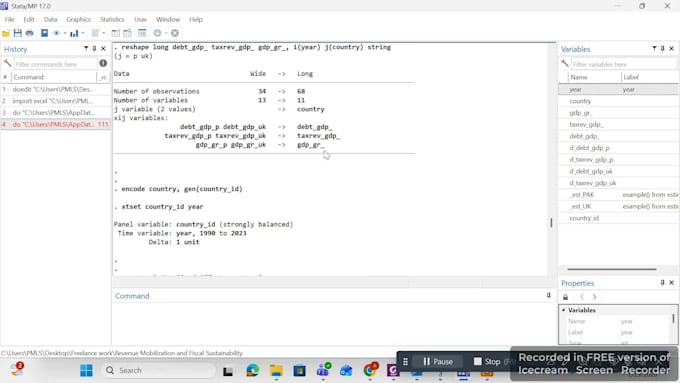Click inside the Command input area
680x383 pixels.
click(x=333, y=323)
